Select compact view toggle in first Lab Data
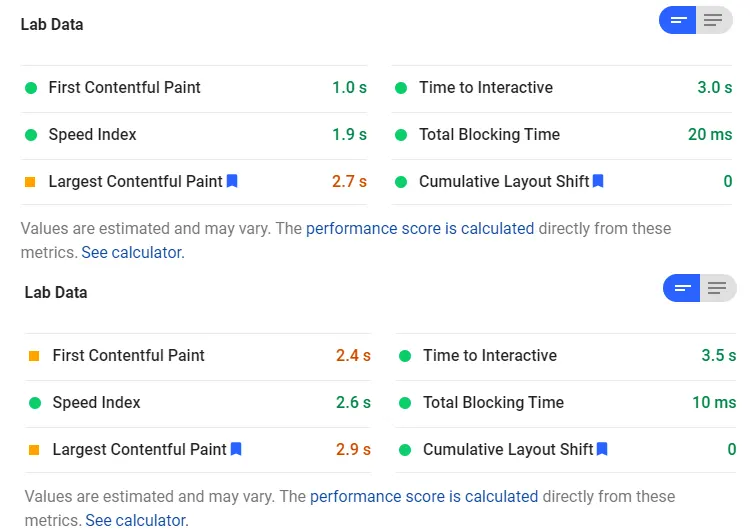Image resolution: width=750 pixels, height=530 pixels. pos(678,20)
